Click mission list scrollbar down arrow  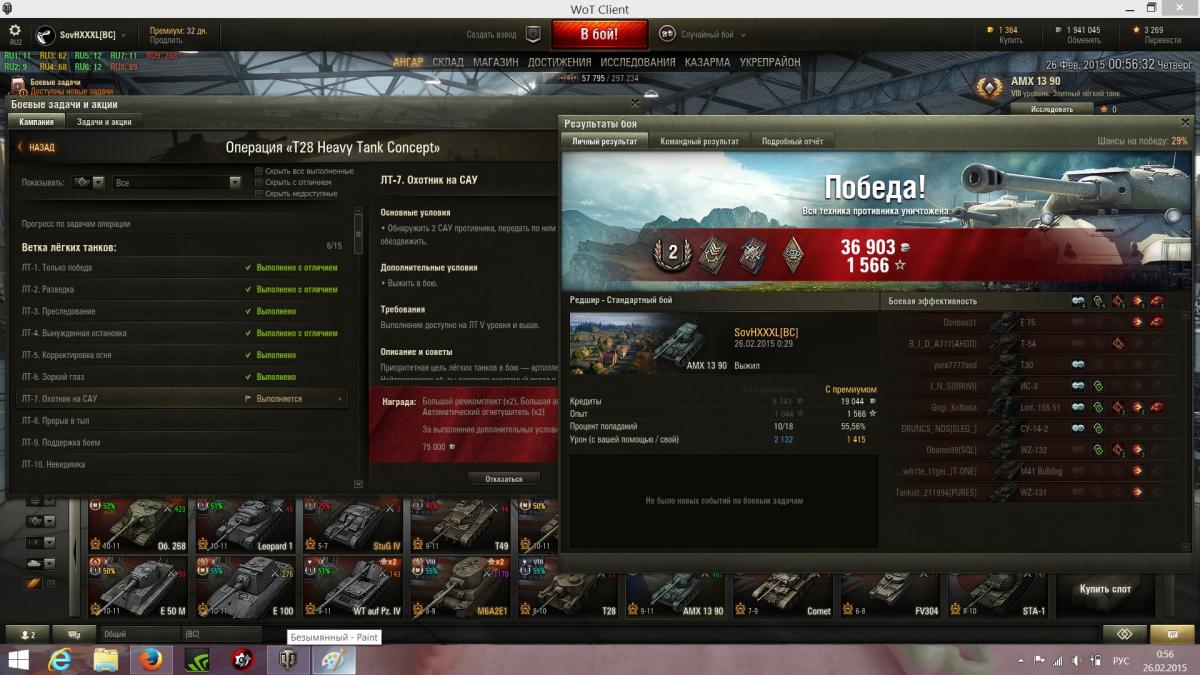coord(359,484)
